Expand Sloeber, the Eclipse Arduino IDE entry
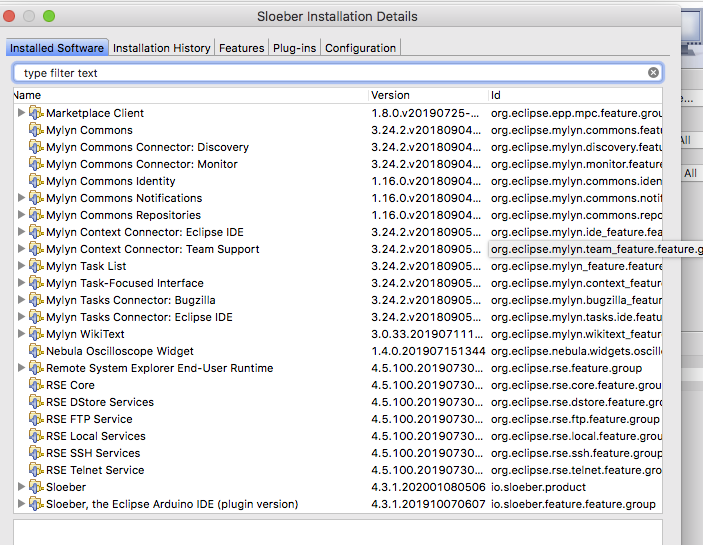 click(21, 504)
